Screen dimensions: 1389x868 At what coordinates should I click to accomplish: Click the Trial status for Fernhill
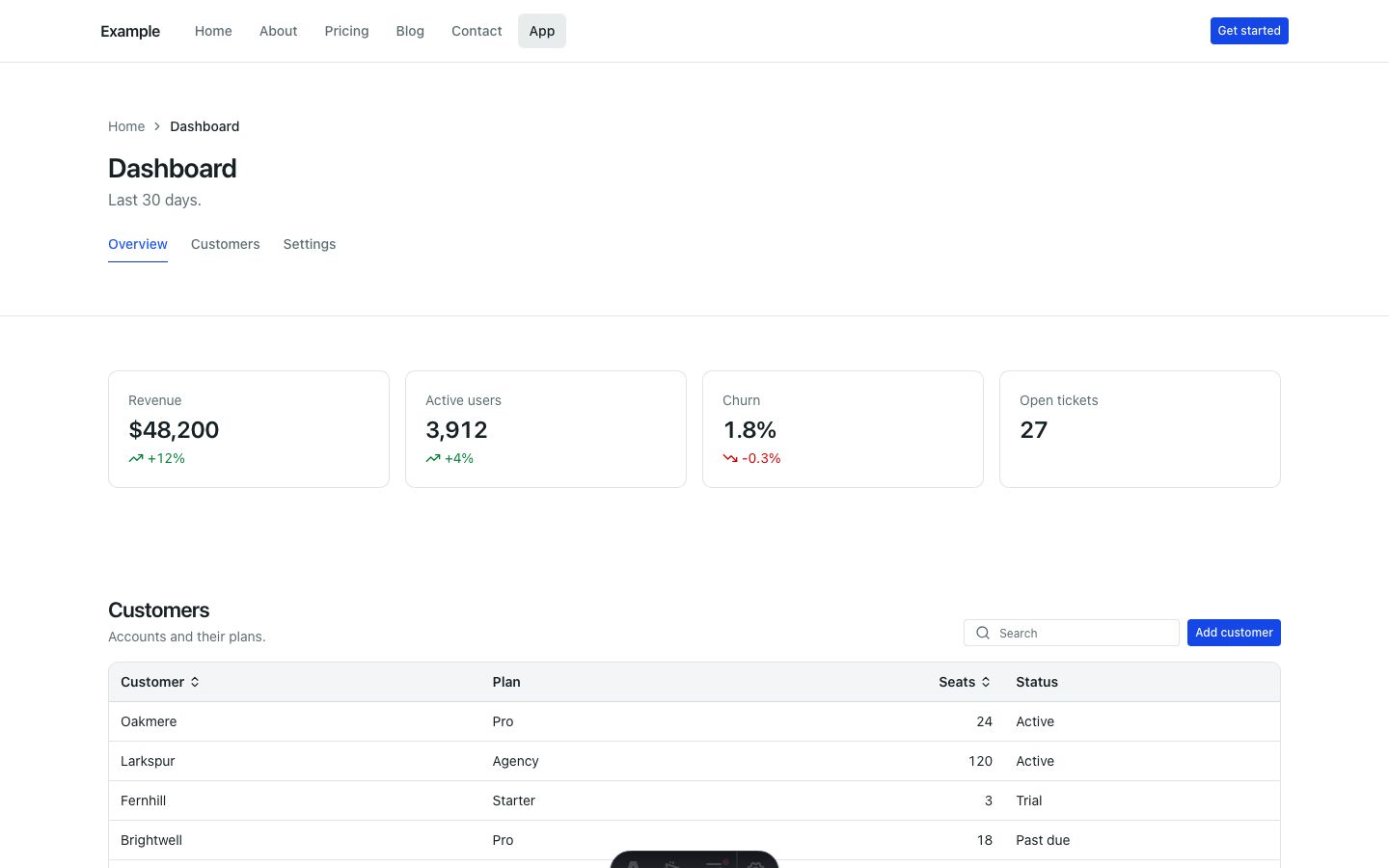coord(1029,800)
